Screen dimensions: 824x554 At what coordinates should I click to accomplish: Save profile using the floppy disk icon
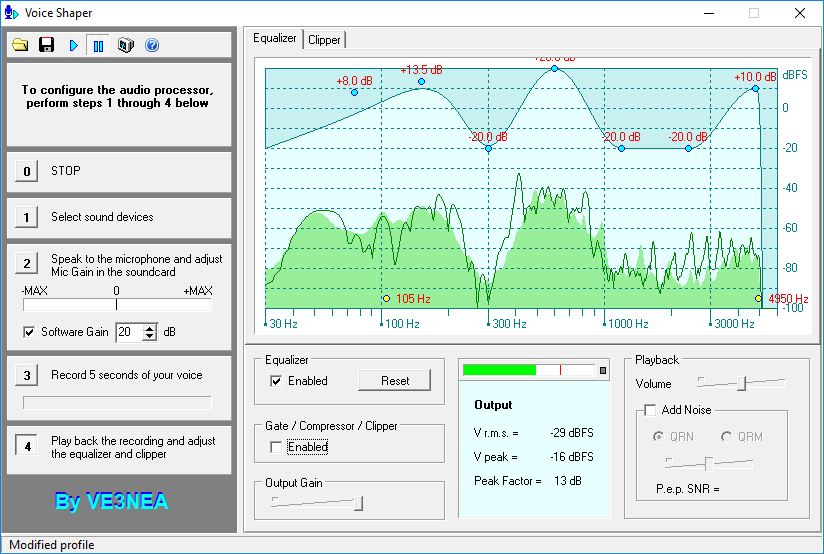47,45
